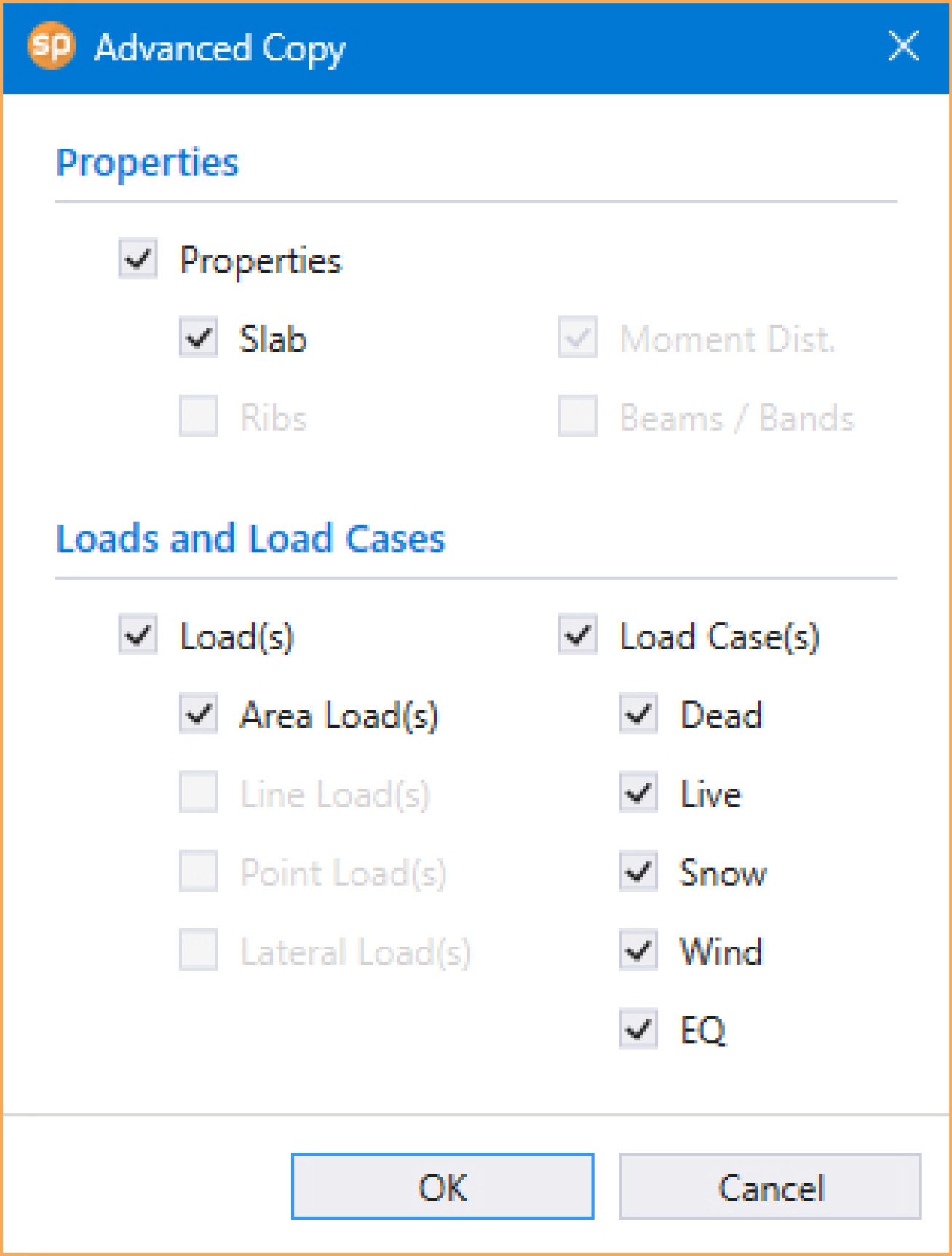Click the Line Load(s) checkbox
The image size is (952, 1256).
[x=199, y=793]
